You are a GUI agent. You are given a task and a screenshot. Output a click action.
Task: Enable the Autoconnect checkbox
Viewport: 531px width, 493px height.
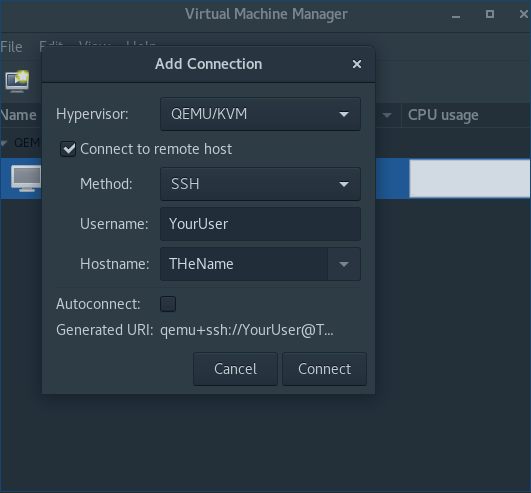[x=168, y=304]
